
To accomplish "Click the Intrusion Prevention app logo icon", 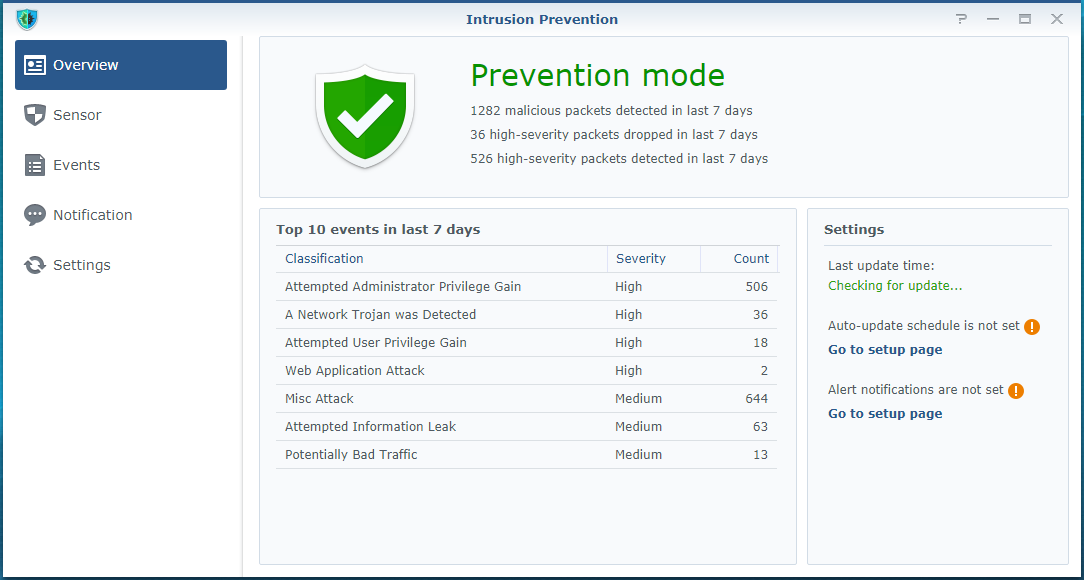I will (x=27, y=19).
